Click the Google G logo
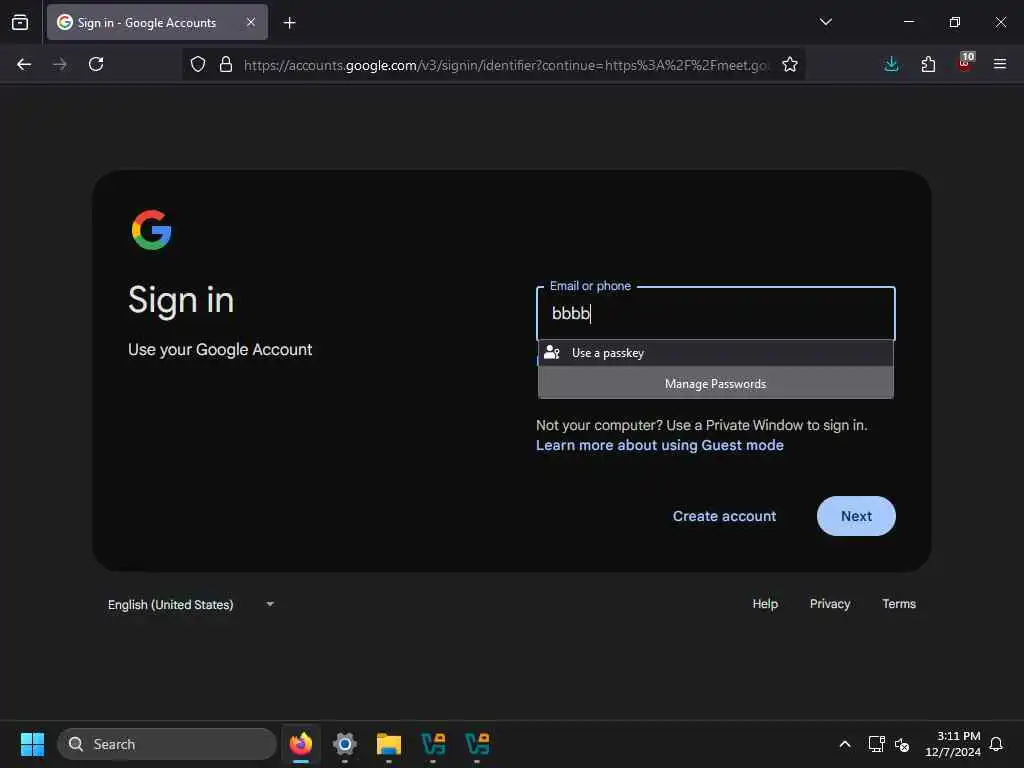 coord(152,230)
